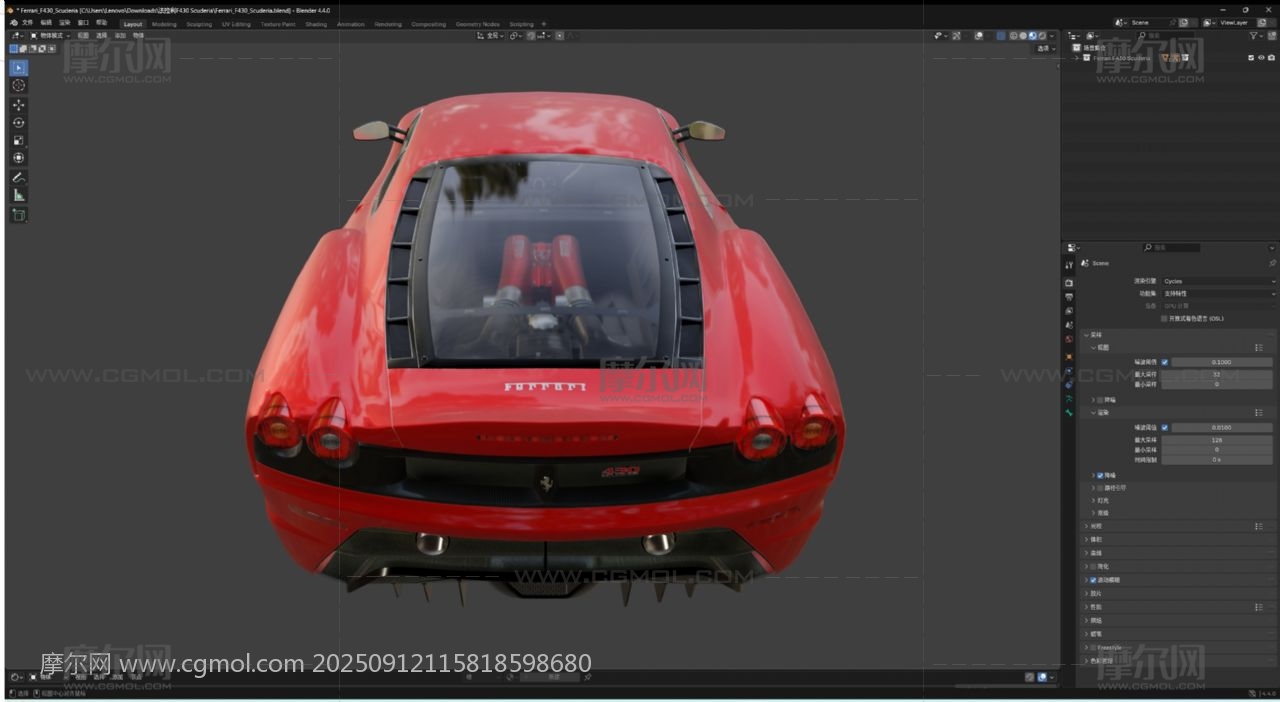
Task: Activate the Scale tool
Action: pos(19,141)
